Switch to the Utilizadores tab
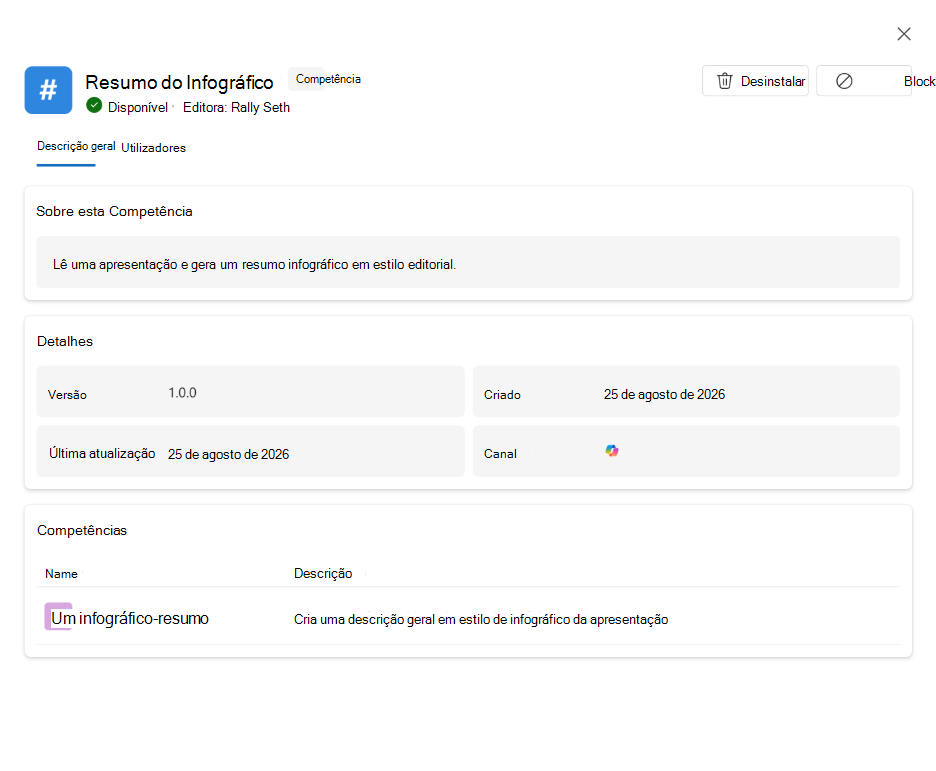This screenshot has height=771, width=936. click(153, 147)
